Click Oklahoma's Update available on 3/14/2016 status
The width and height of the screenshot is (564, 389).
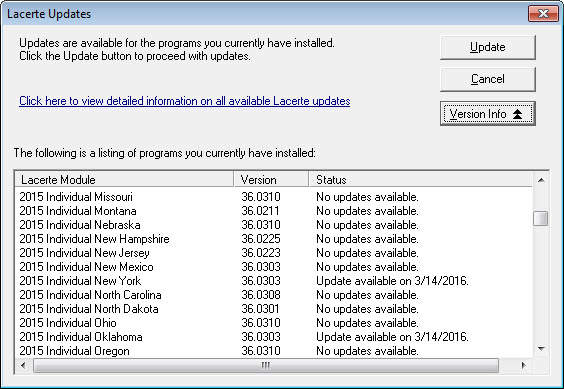pos(392,337)
